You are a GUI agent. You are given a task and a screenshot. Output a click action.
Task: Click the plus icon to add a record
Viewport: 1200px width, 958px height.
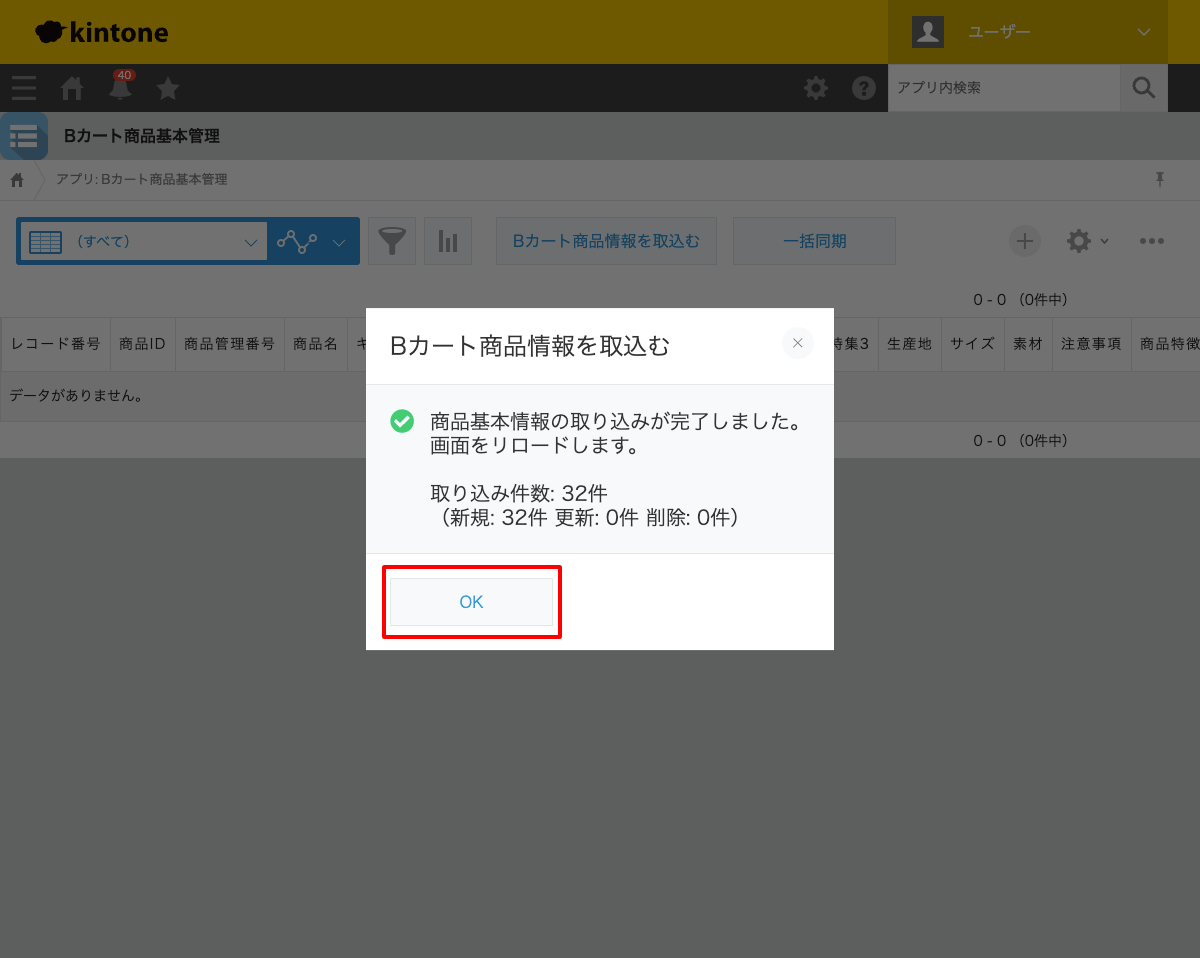pyautogui.click(x=1024, y=241)
